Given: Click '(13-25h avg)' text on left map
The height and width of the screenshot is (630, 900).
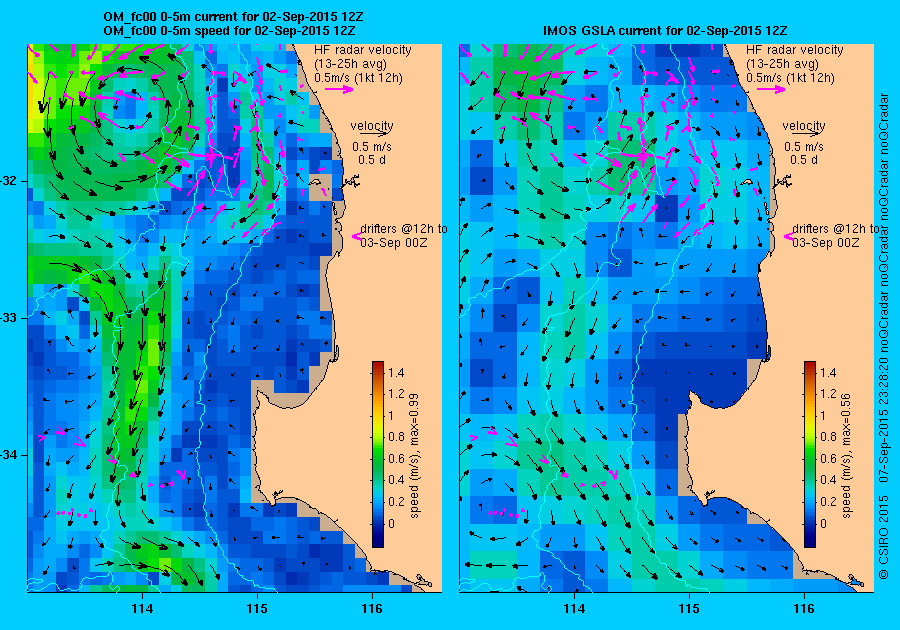Looking at the screenshot, I should (351, 64).
